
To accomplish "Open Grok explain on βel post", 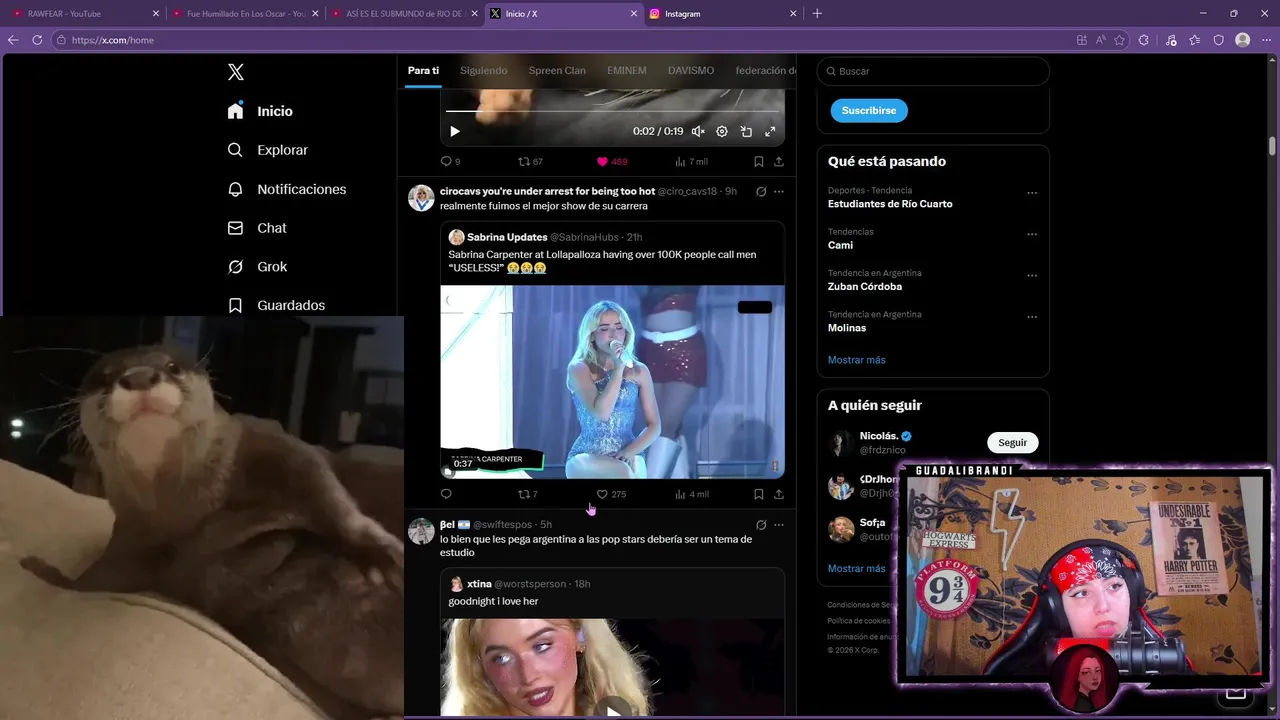I will click(761, 524).
